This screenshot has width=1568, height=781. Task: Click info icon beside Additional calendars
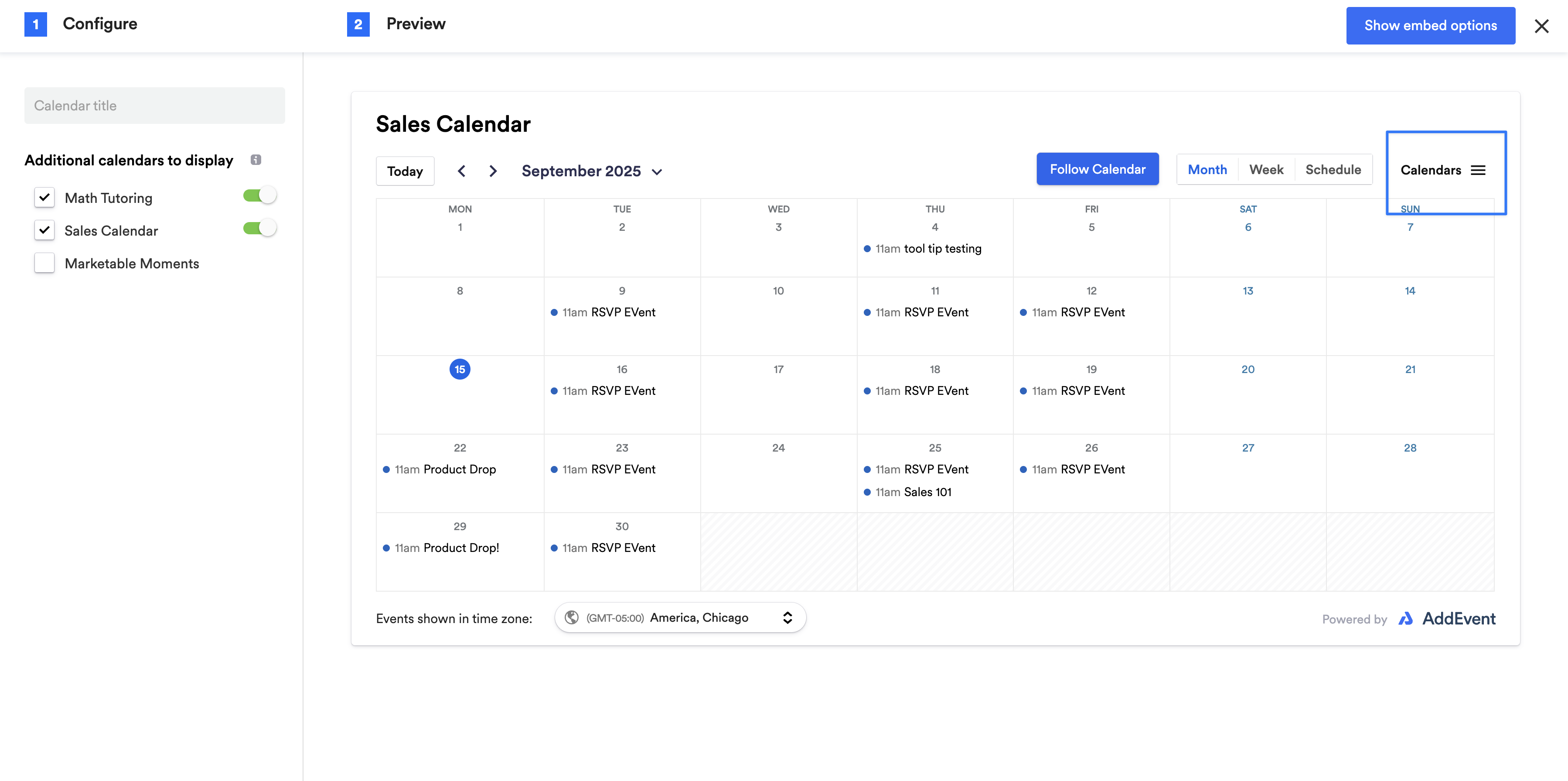coord(256,160)
